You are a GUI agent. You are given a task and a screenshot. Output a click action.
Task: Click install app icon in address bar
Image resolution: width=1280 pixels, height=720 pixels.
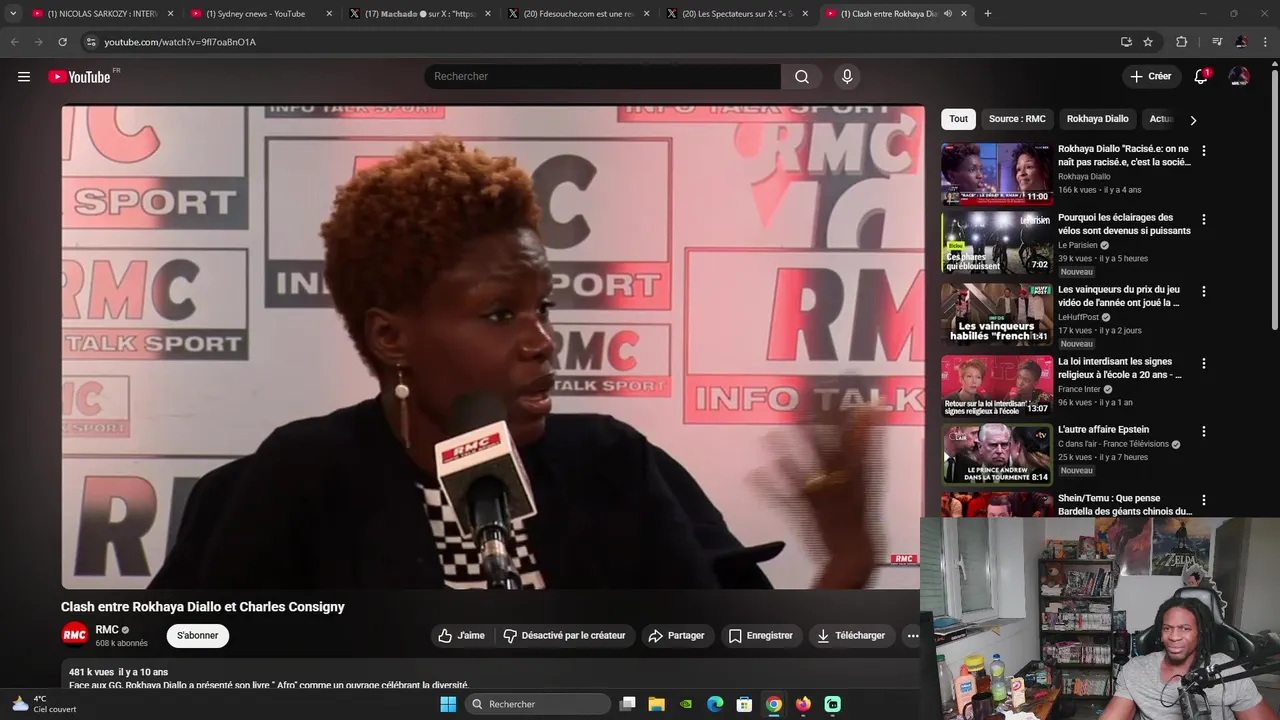[x=1126, y=42]
